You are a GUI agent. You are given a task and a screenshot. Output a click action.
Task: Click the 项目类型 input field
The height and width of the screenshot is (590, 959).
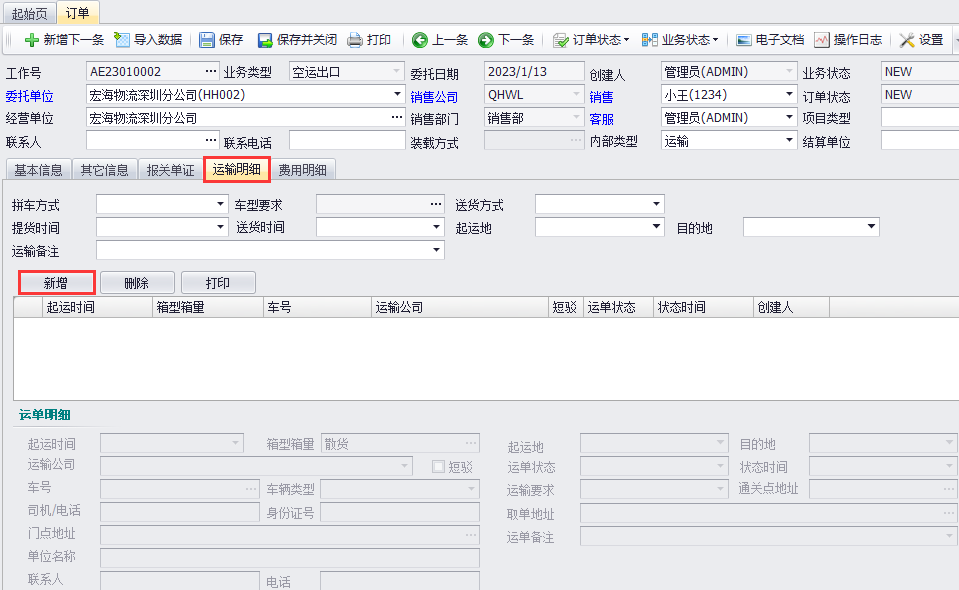tap(920, 117)
